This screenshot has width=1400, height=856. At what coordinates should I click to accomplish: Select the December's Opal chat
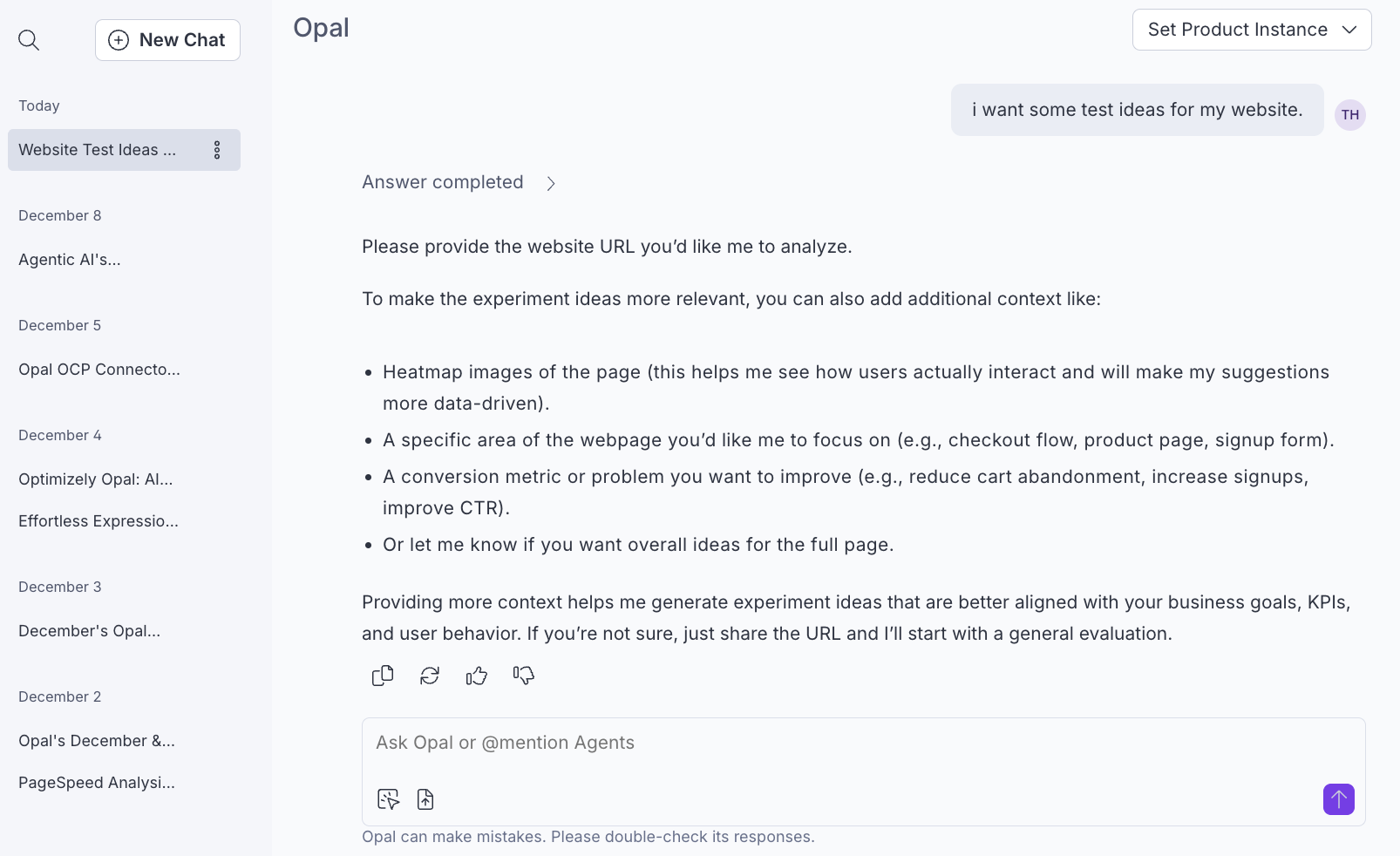pos(89,630)
